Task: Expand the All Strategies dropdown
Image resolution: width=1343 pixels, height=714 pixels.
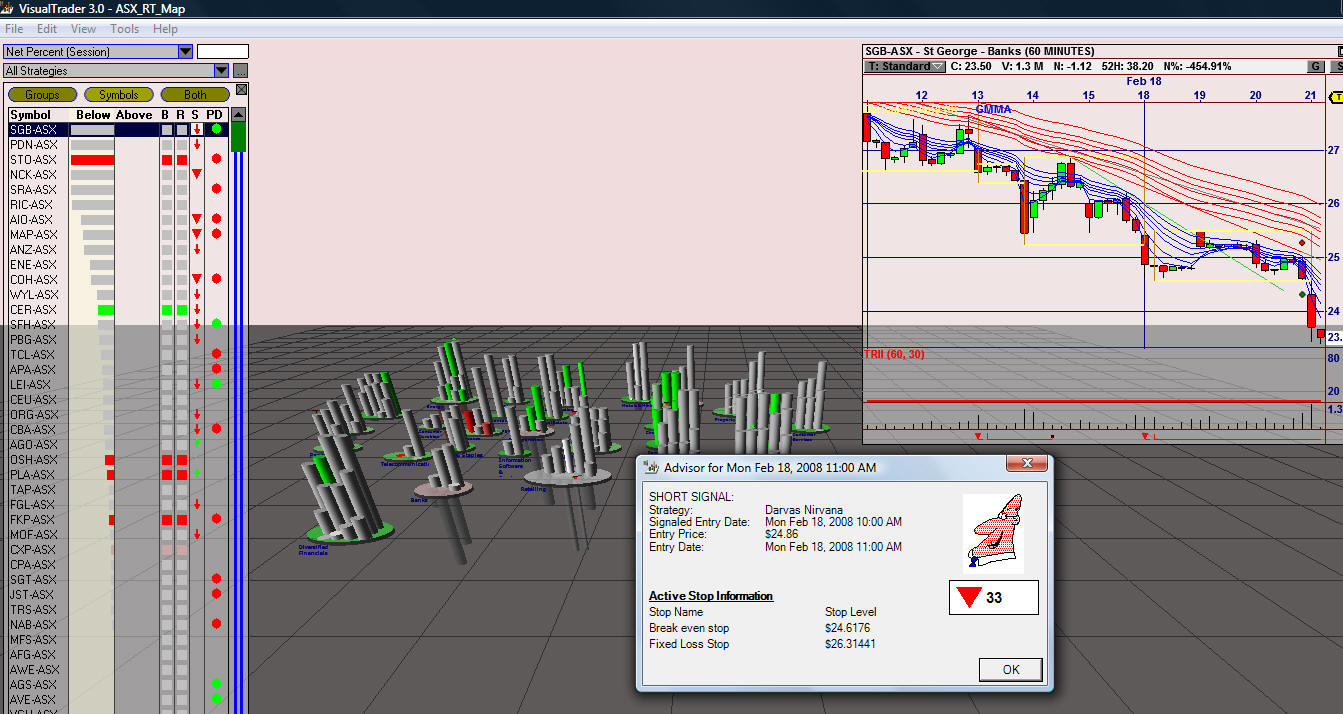Action: pos(221,71)
